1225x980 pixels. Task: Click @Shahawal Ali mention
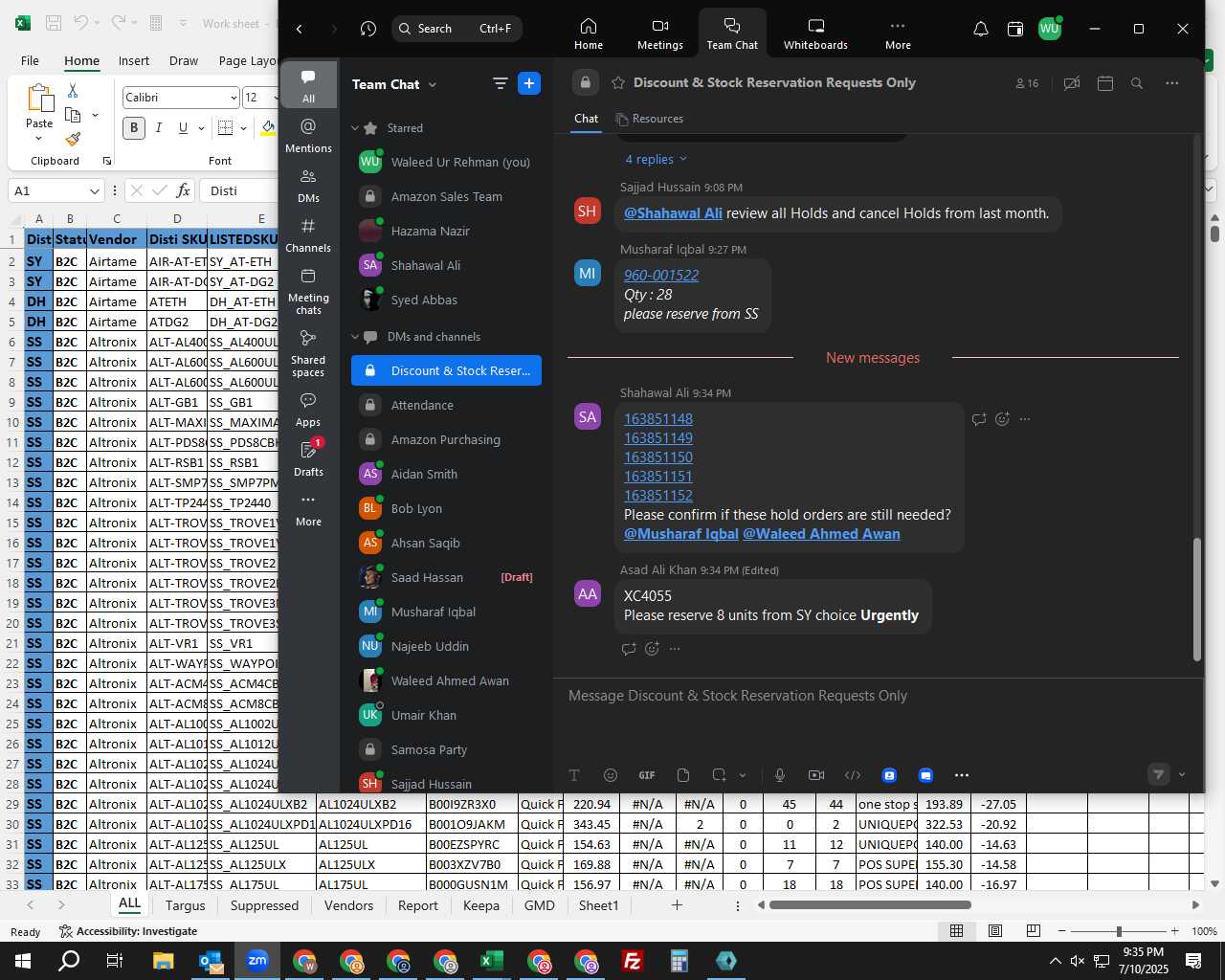(x=673, y=212)
